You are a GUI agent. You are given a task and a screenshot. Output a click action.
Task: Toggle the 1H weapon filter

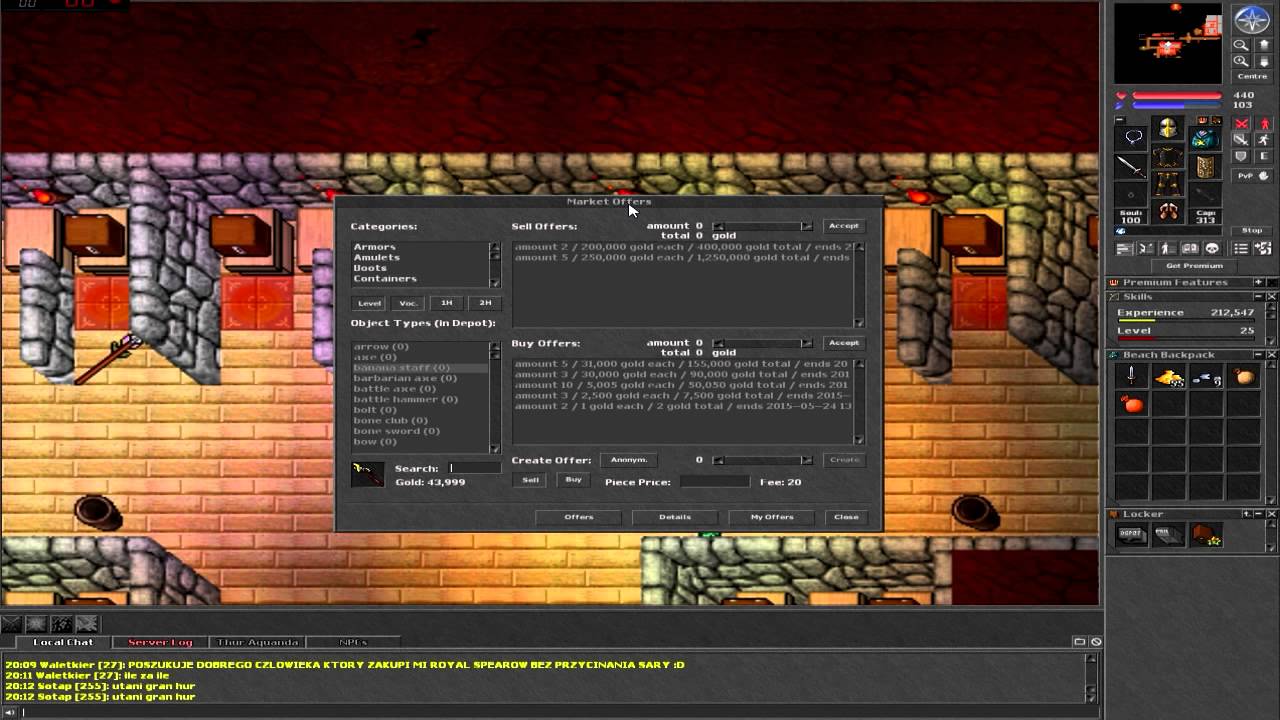pos(447,303)
